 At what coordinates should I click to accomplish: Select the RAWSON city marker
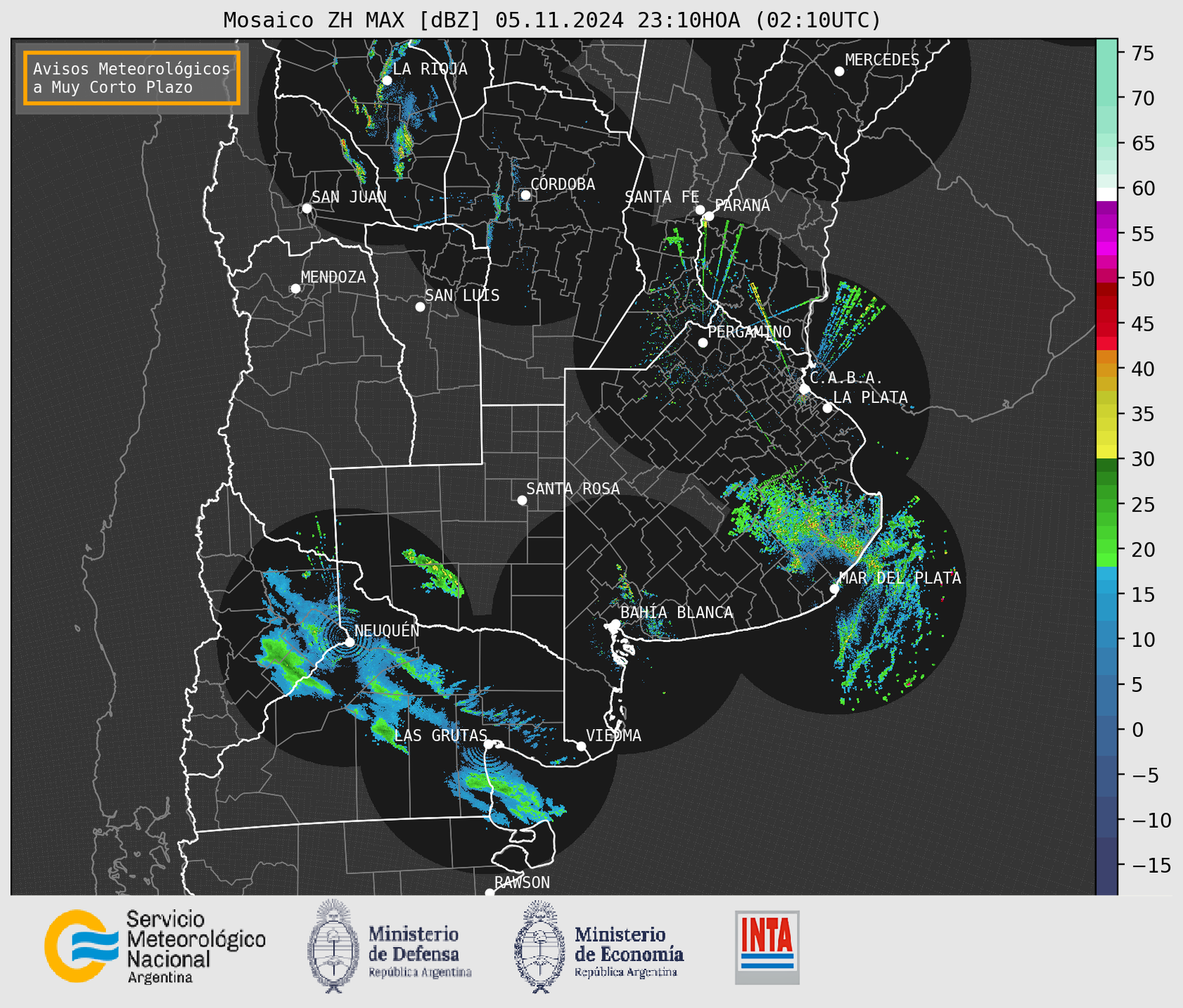(x=489, y=892)
